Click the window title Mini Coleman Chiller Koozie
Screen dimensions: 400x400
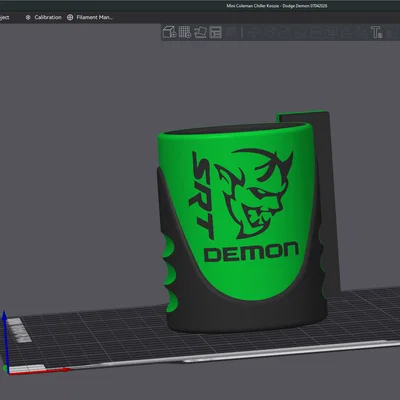(x=277, y=6)
